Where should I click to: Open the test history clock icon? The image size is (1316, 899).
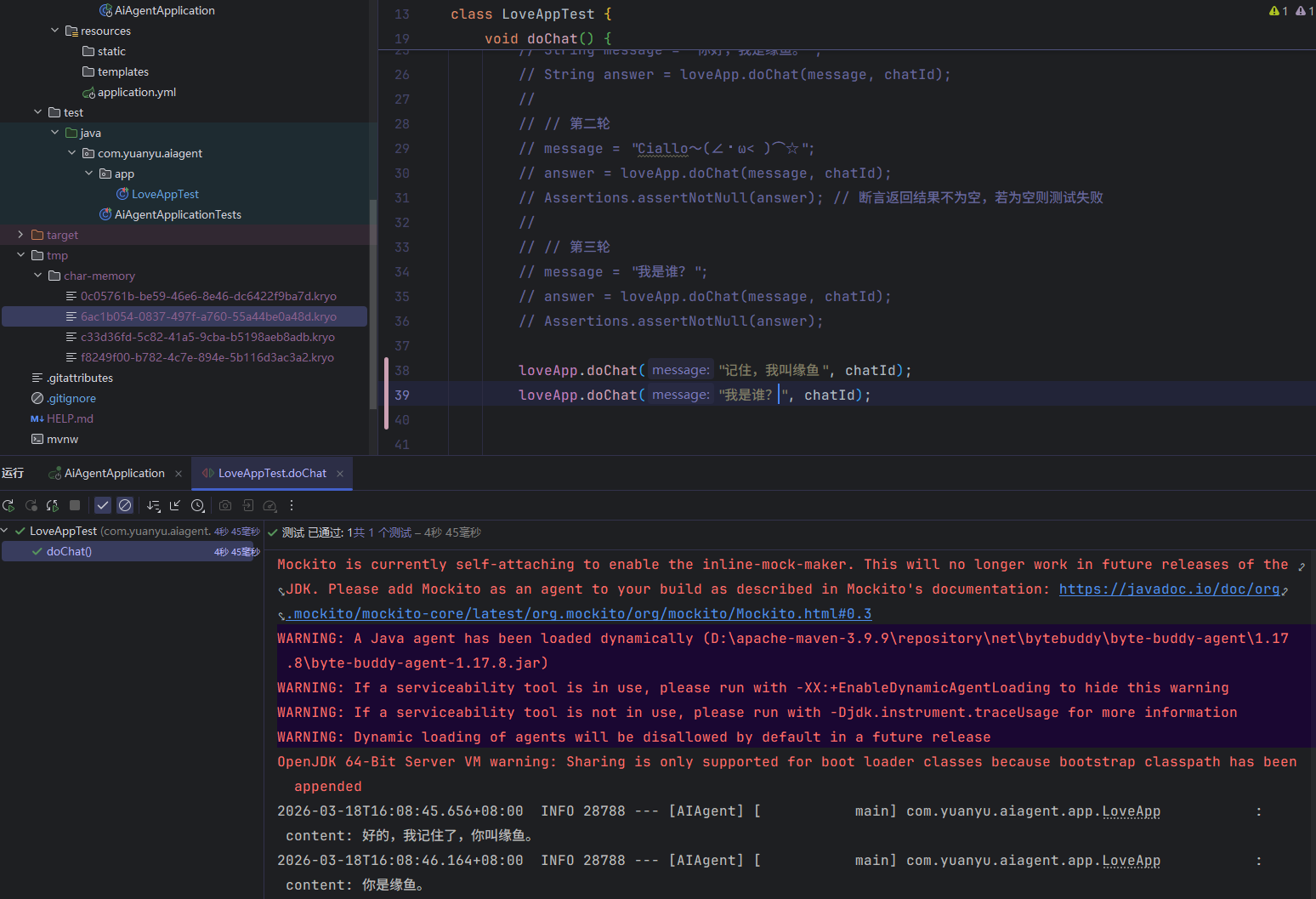[x=197, y=505]
